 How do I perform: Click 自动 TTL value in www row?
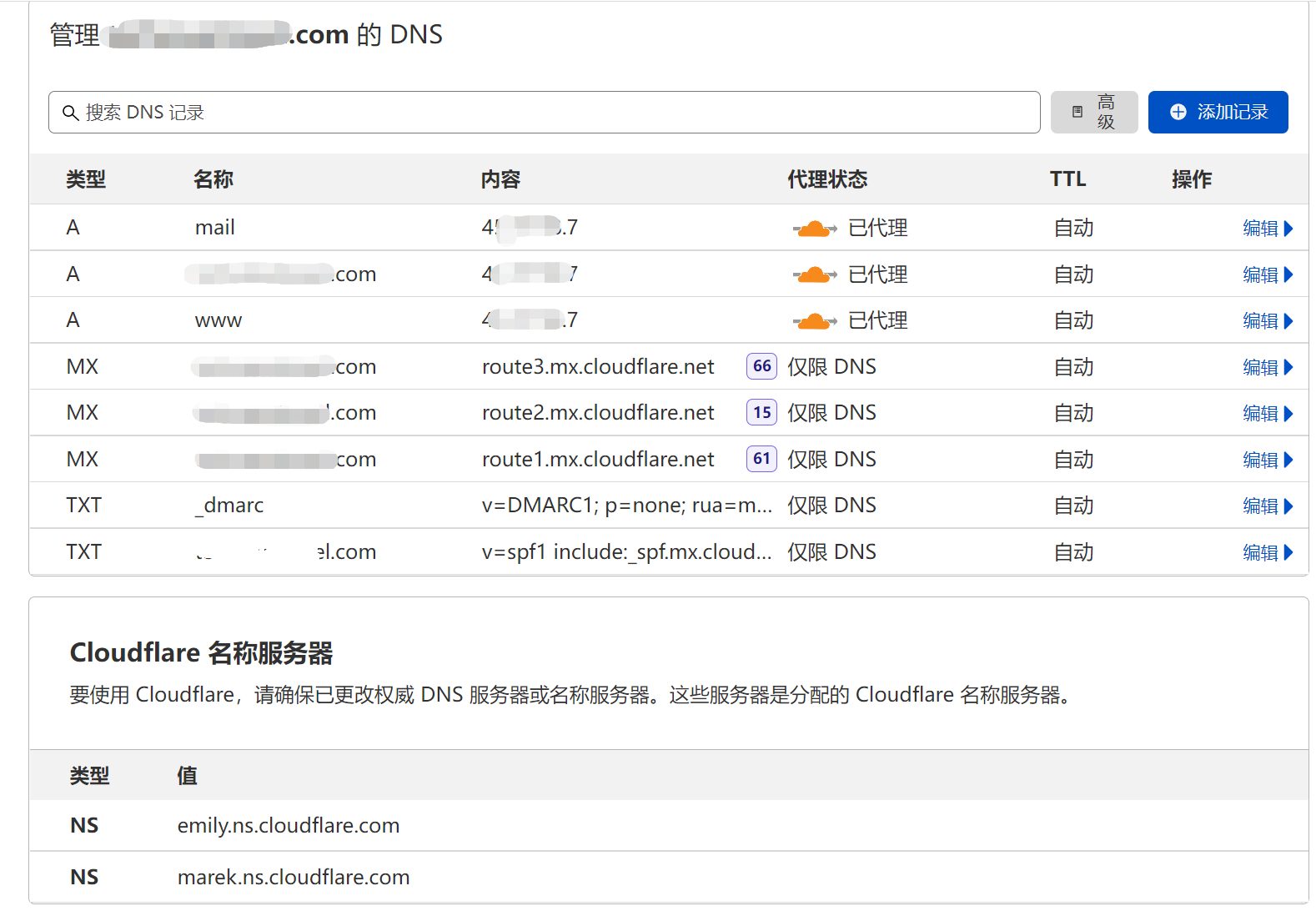click(x=1074, y=321)
